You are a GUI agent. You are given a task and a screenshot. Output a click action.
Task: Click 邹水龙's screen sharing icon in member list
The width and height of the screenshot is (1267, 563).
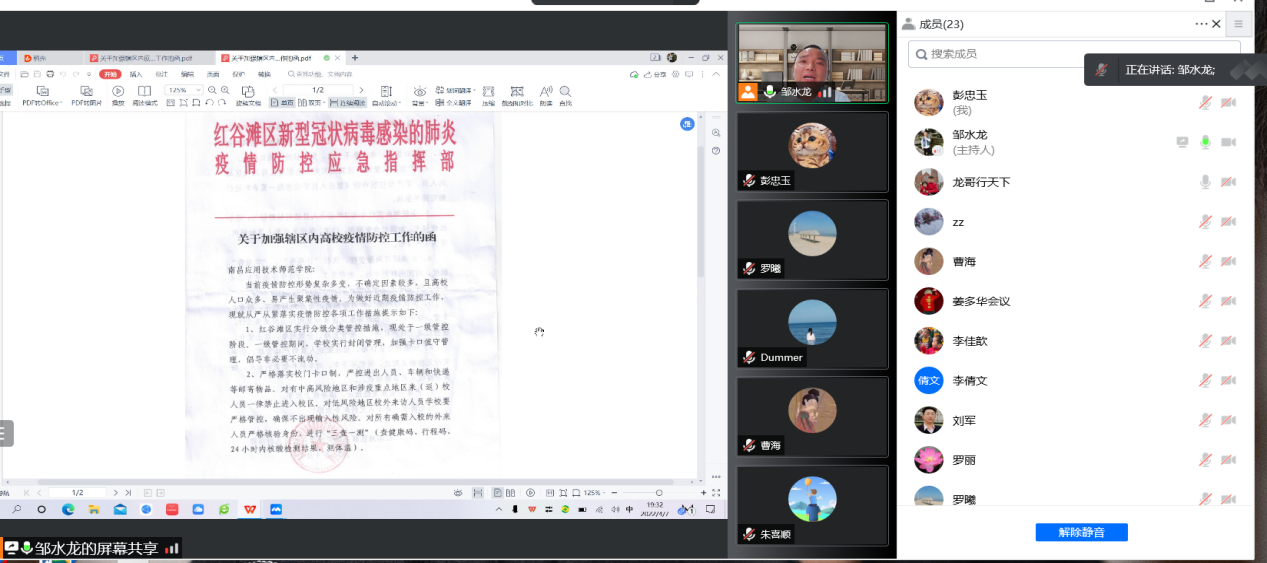(x=1183, y=142)
